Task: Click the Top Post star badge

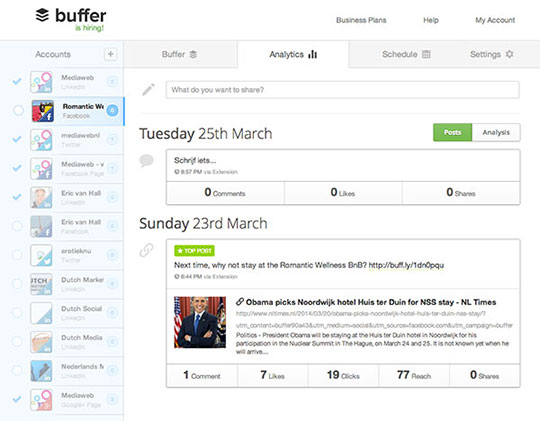Action: tap(194, 251)
